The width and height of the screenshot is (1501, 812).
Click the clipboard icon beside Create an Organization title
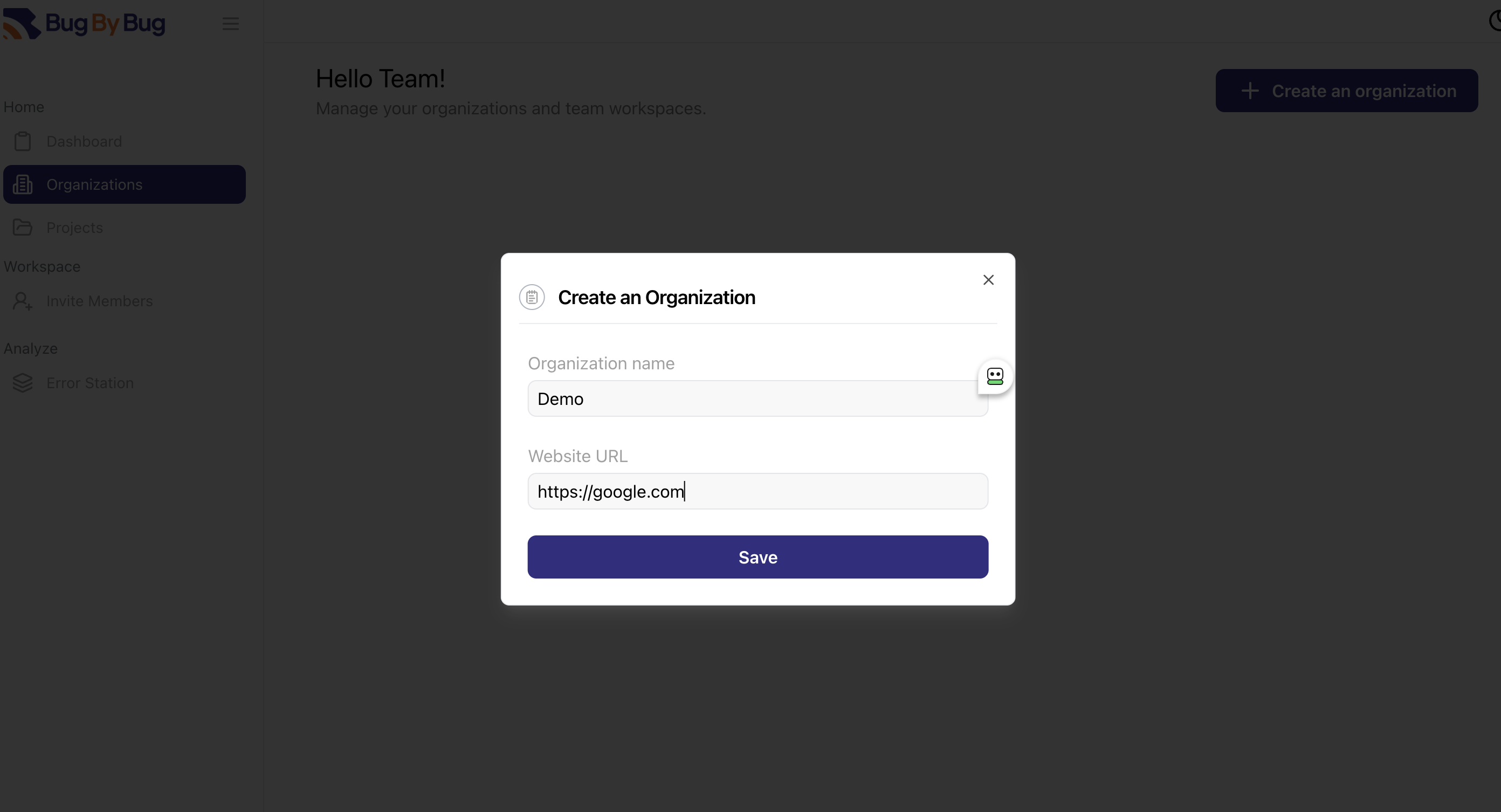[x=532, y=297]
